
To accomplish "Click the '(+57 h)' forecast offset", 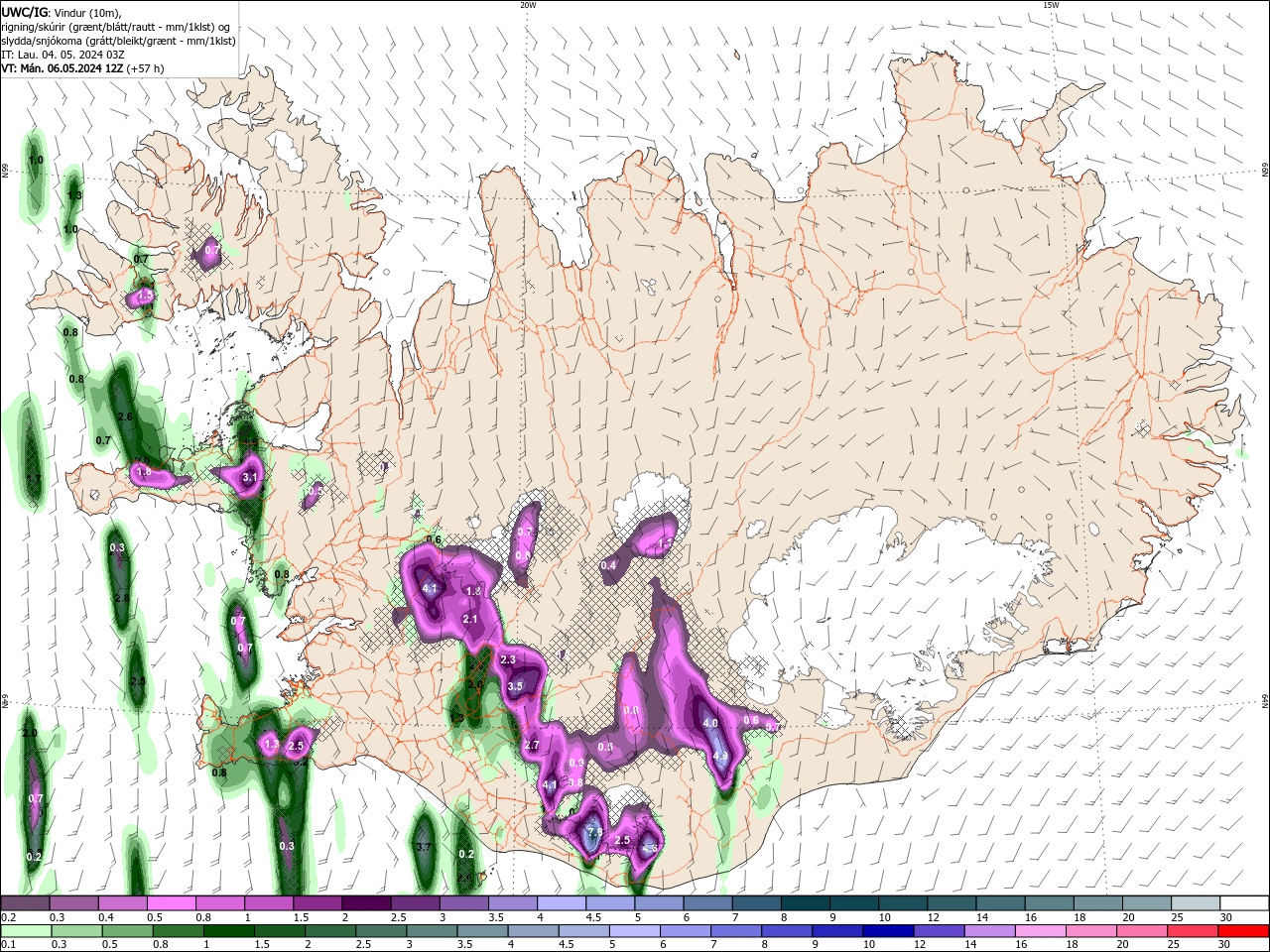I will [x=143, y=68].
